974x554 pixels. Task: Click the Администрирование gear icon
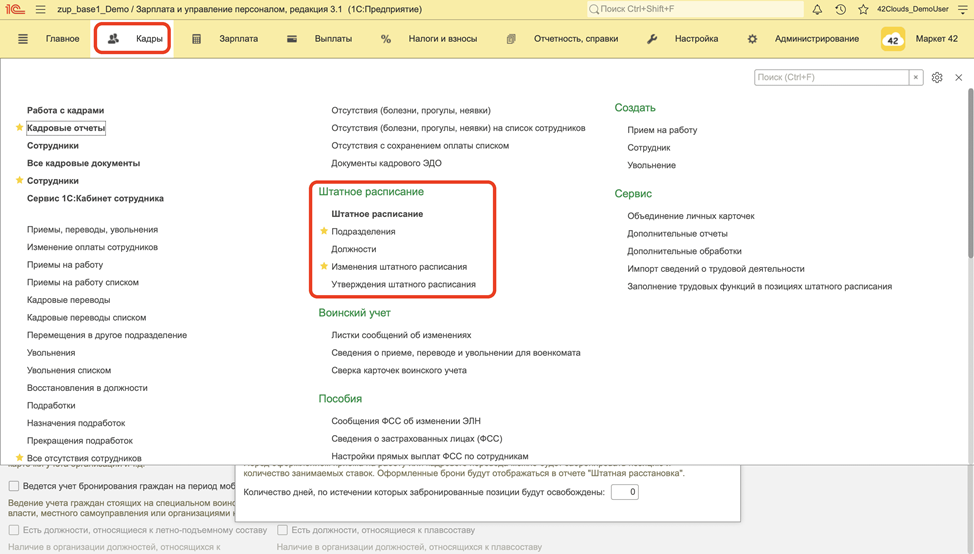point(752,39)
